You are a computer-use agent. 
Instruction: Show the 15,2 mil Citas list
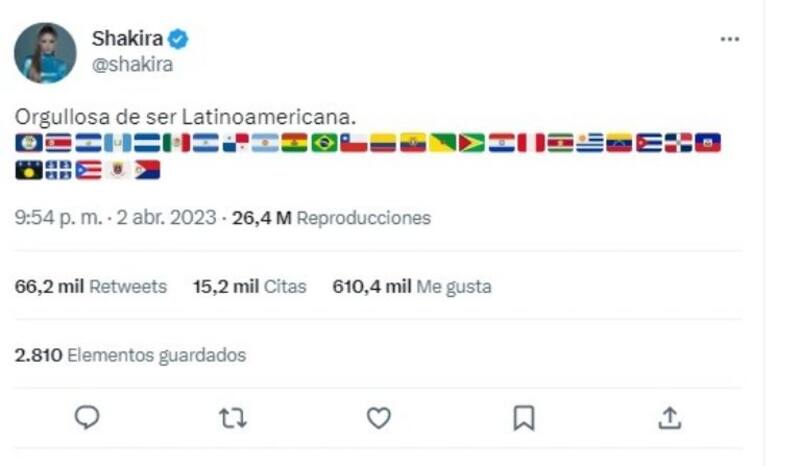pos(249,287)
